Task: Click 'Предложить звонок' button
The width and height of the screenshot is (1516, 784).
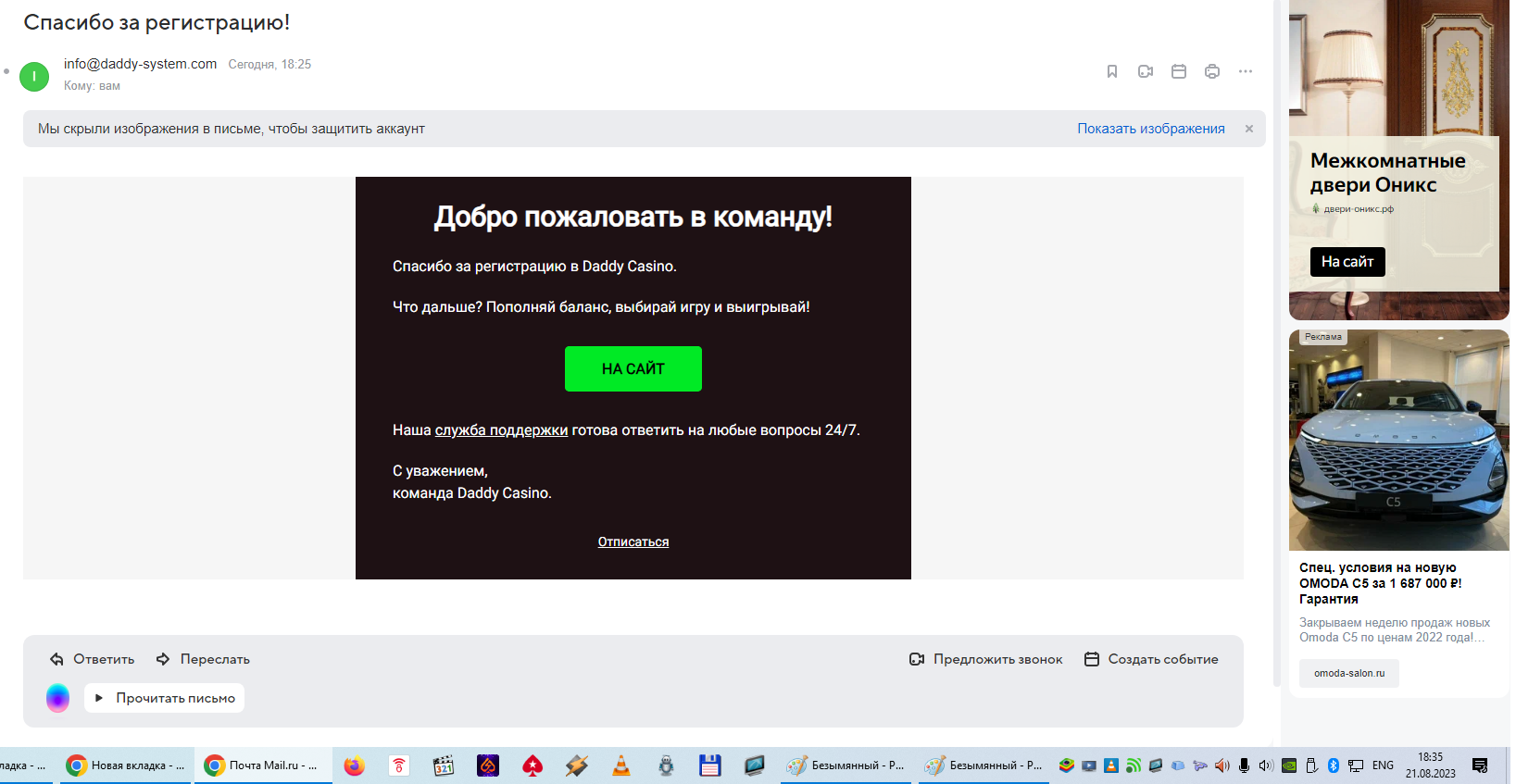Action: (x=985, y=659)
